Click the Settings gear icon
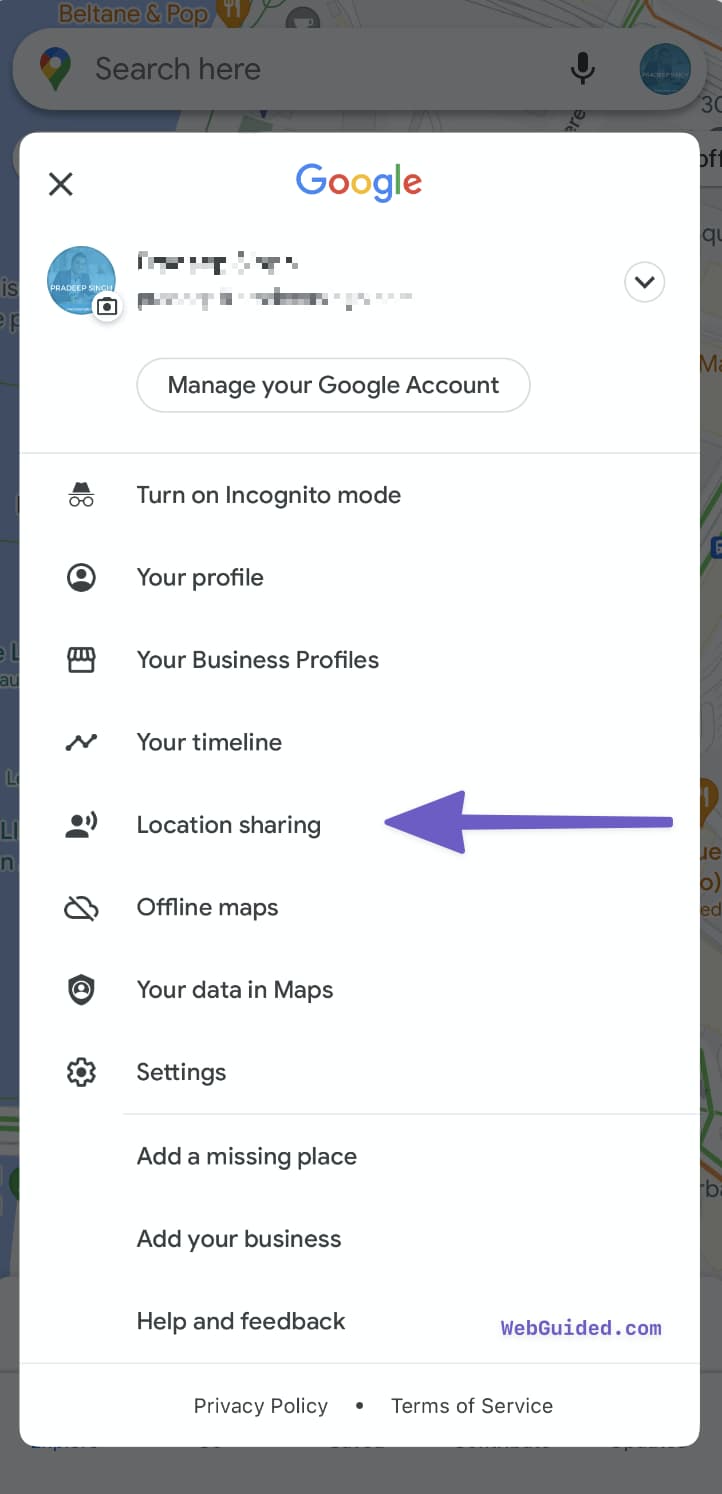The width and height of the screenshot is (722, 1494). [x=81, y=1071]
